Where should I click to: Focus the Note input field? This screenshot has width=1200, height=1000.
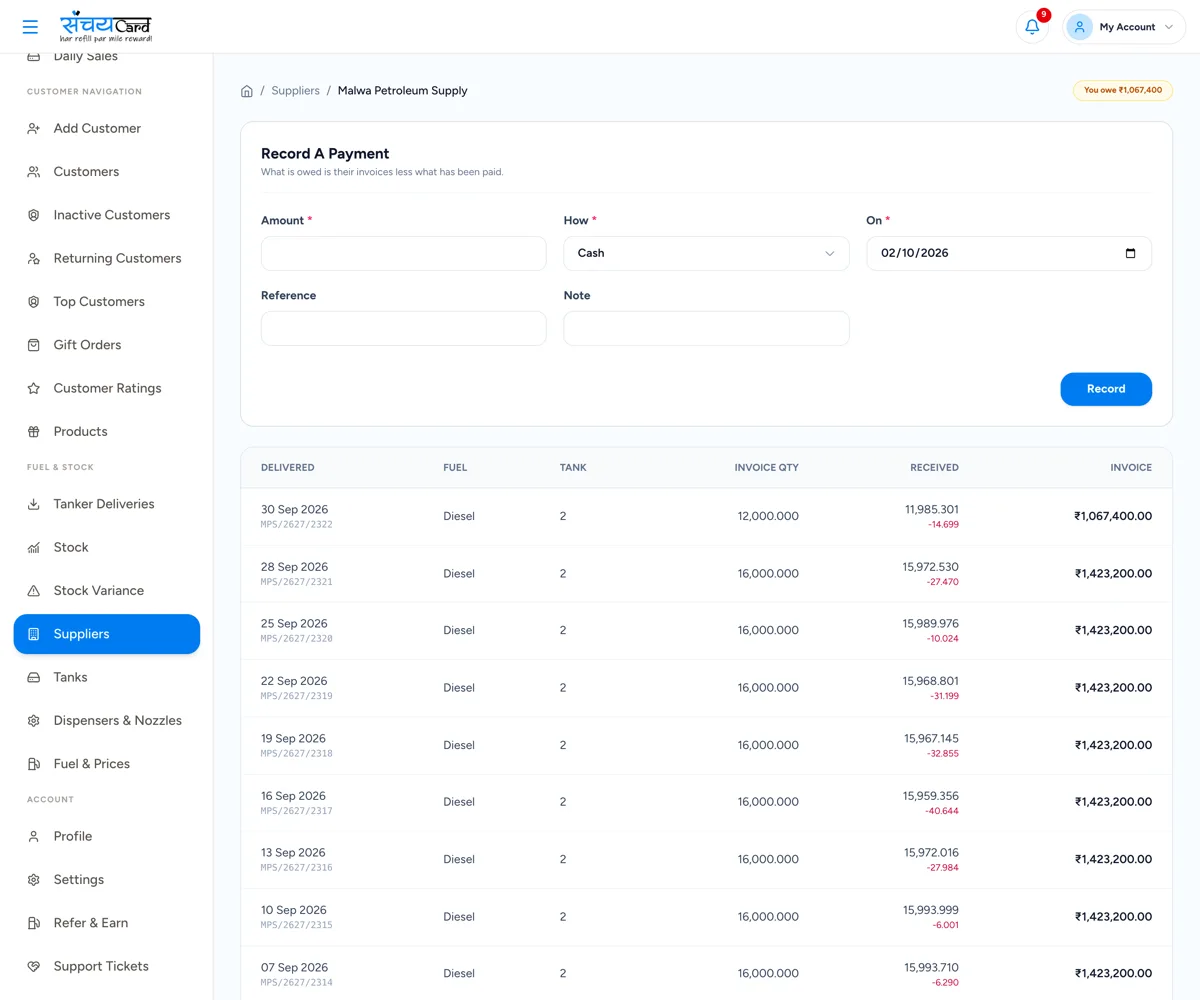click(x=706, y=328)
